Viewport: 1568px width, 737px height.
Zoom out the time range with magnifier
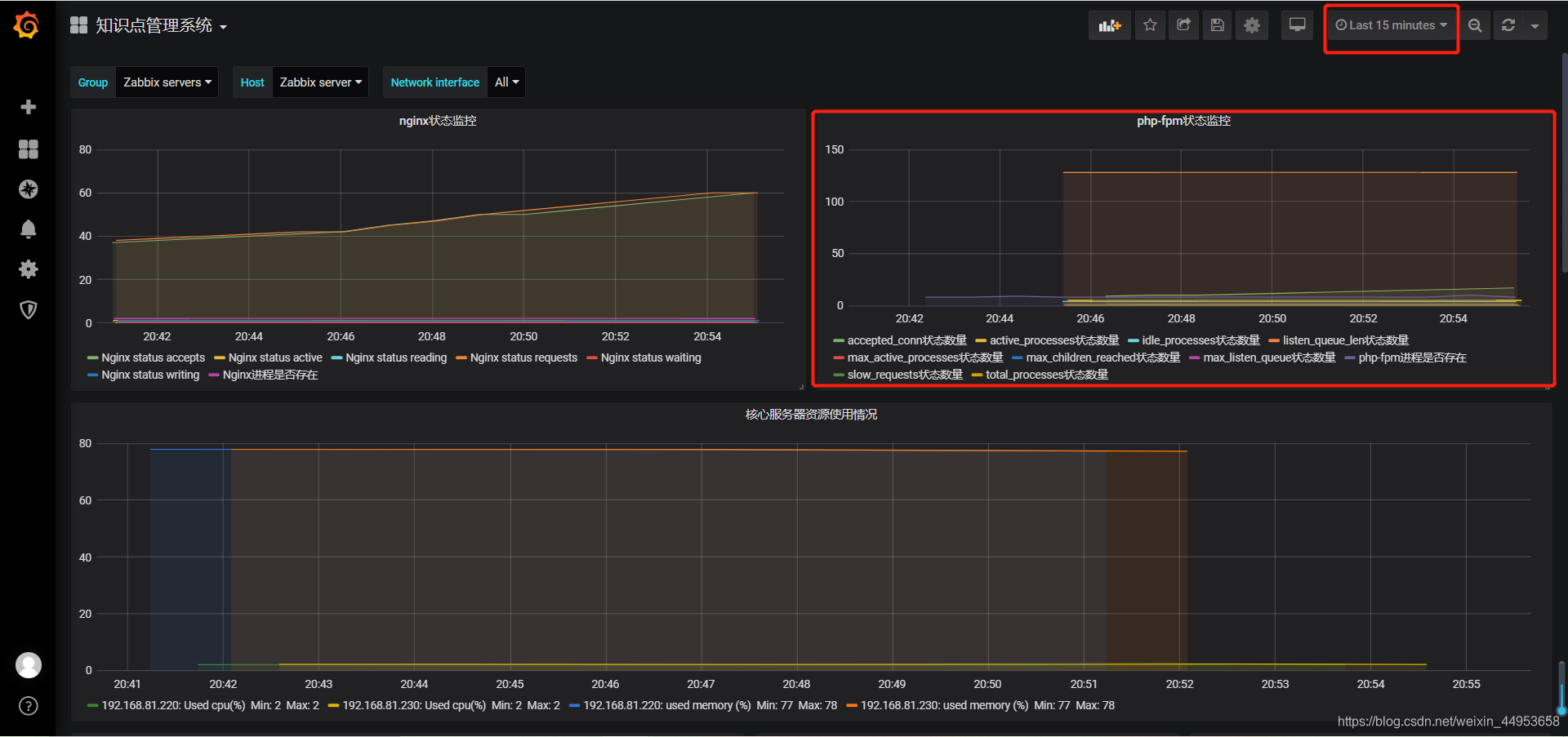click(x=1475, y=25)
